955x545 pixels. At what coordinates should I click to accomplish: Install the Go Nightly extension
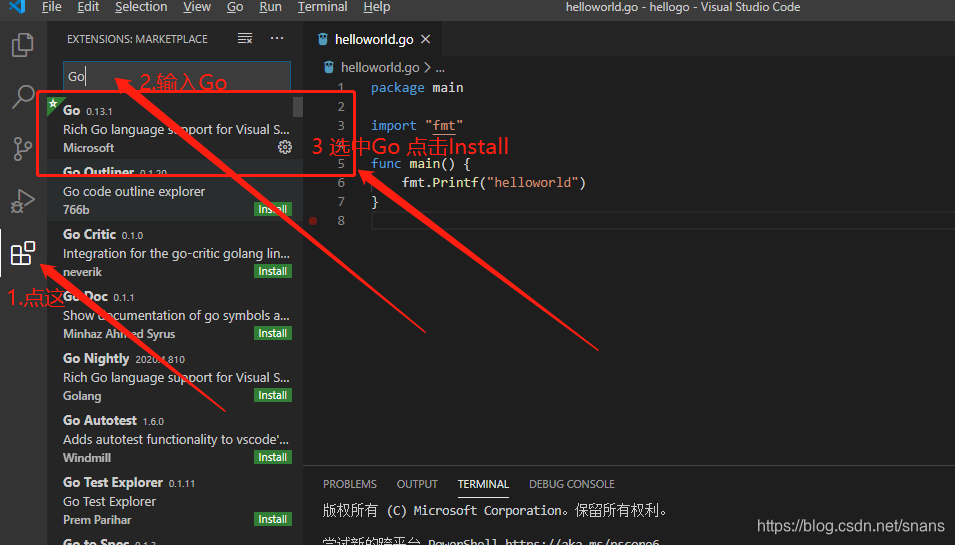coord(272,395)
